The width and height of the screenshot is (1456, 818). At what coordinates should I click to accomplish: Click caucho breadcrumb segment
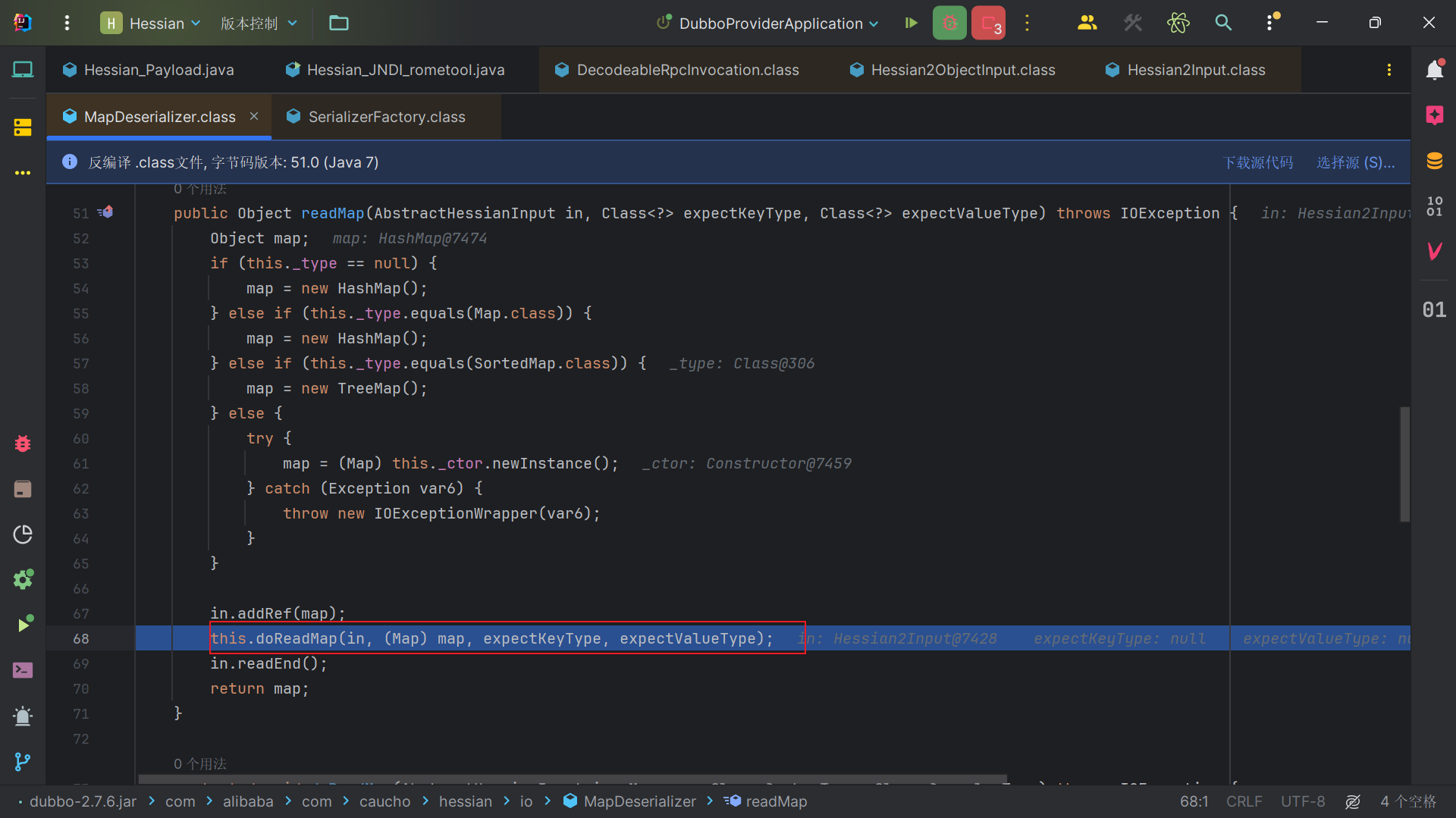click(x=384, y=801)
